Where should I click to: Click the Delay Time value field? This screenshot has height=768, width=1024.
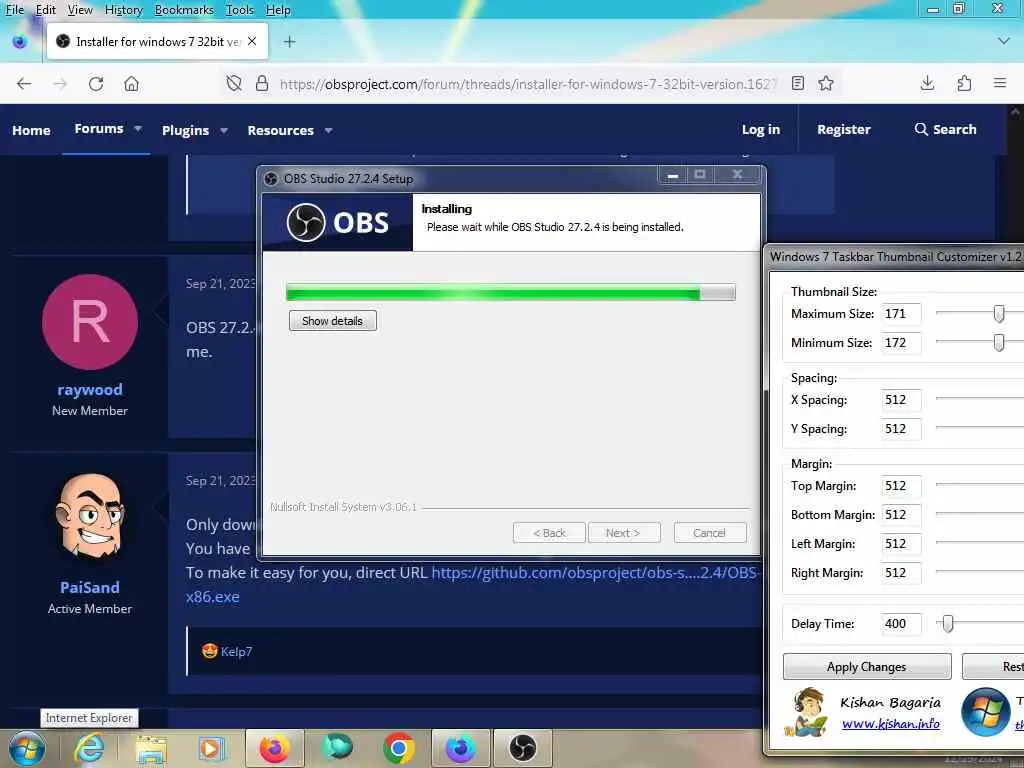pyautogui.click(x=901, y=624)
